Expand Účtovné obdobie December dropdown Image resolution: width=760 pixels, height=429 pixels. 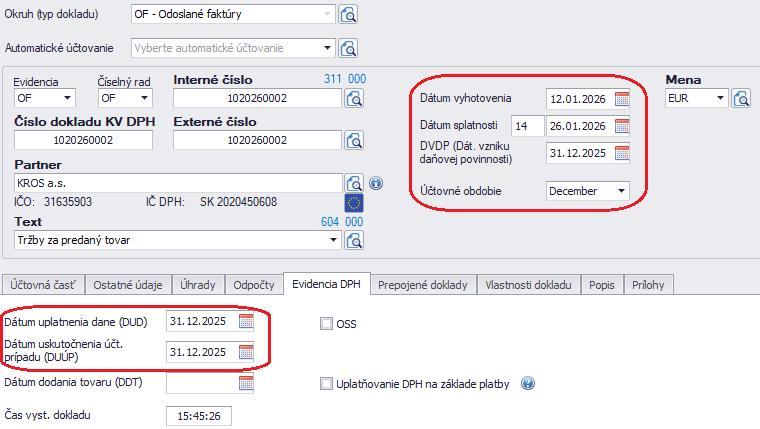click(621, 190)
